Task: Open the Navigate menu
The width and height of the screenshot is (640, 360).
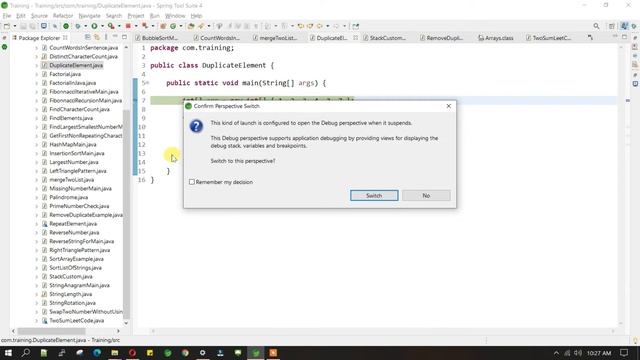Action: tap(89, 16)
